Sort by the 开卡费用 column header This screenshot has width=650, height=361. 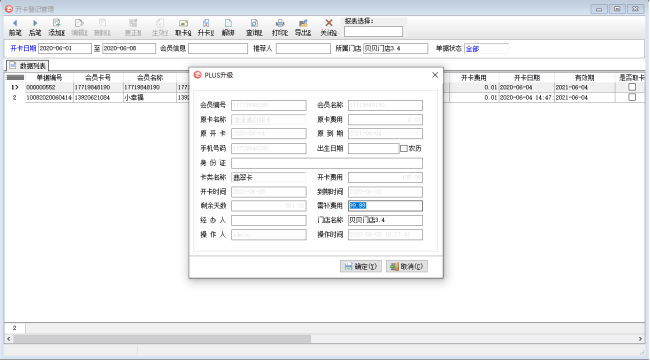click(x=473, y=78)
